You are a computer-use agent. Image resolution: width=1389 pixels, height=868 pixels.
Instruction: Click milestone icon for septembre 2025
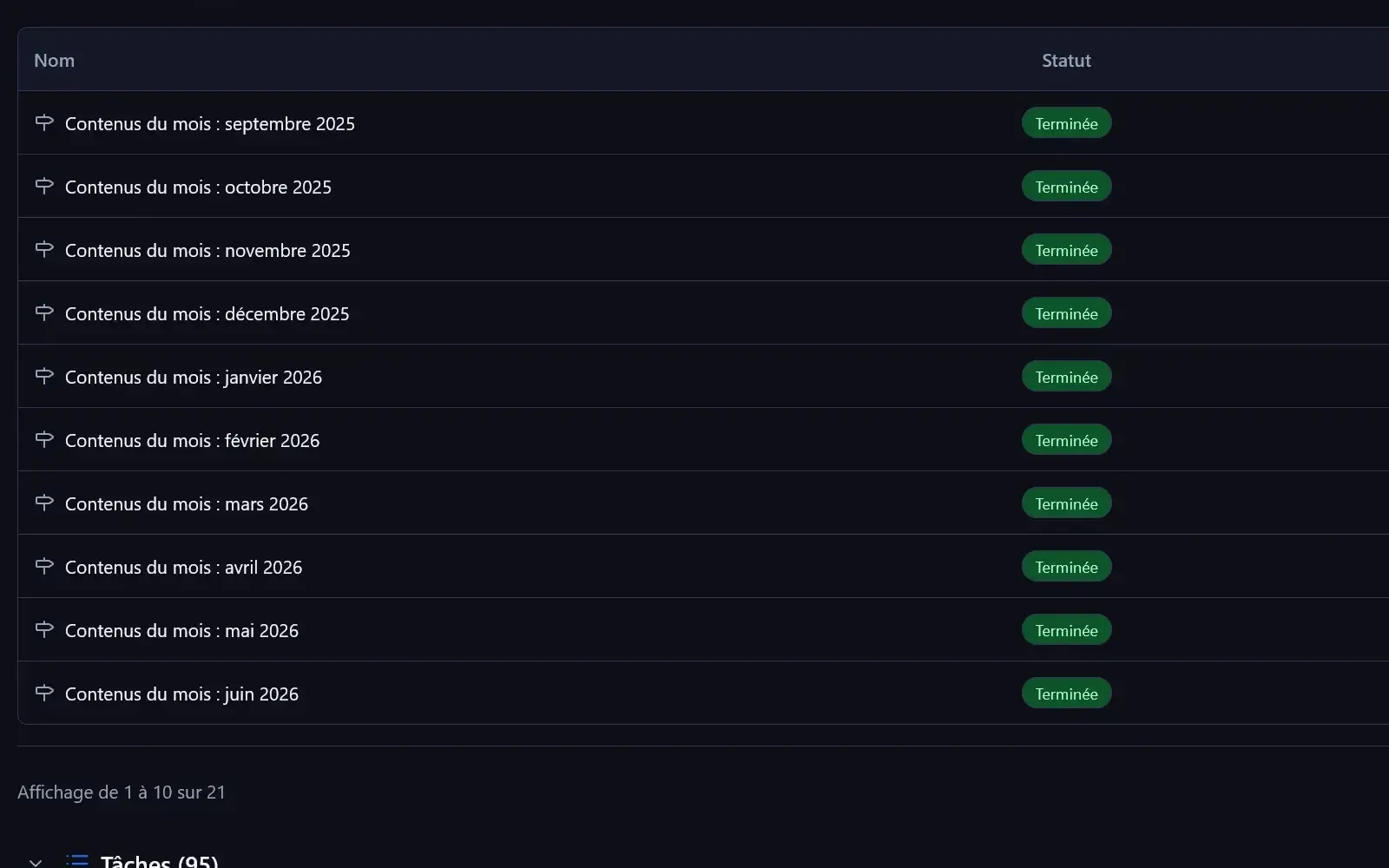pyautogui.click(x=44, y=122)
